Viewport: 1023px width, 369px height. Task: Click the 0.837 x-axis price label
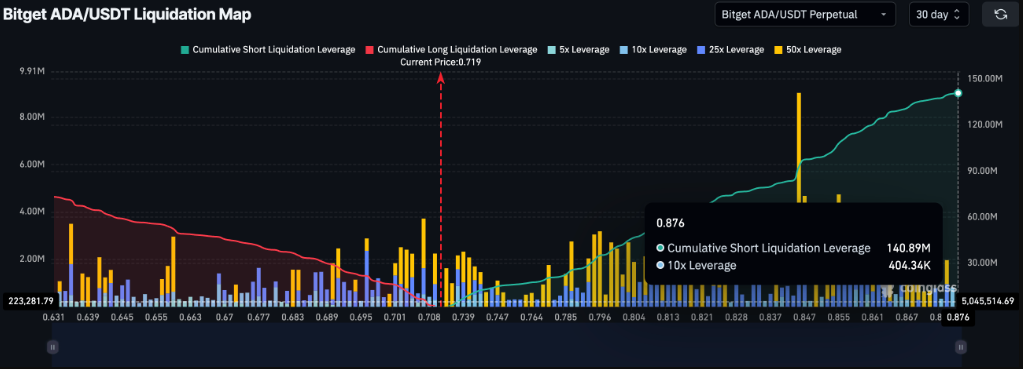pos(771,317)
